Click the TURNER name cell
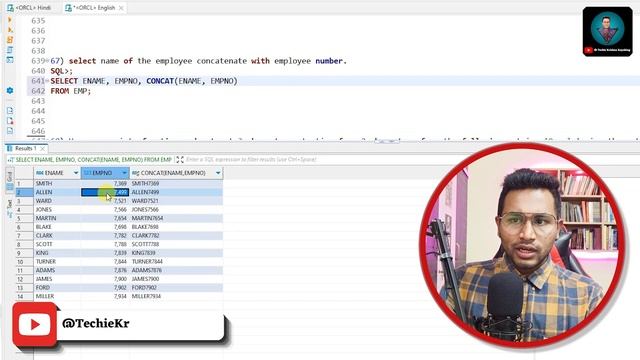The width and height of the screenshot is (640, 360). click(x=57, y=262)
